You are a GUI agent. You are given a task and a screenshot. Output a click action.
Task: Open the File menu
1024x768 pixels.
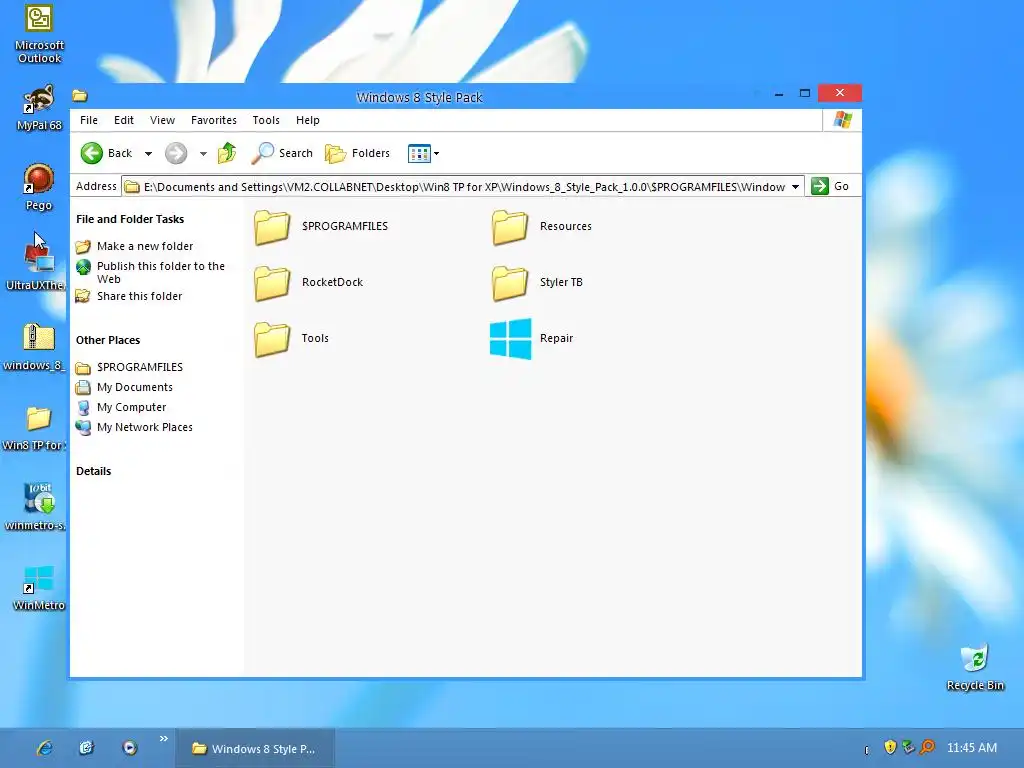tap(89, 120)
